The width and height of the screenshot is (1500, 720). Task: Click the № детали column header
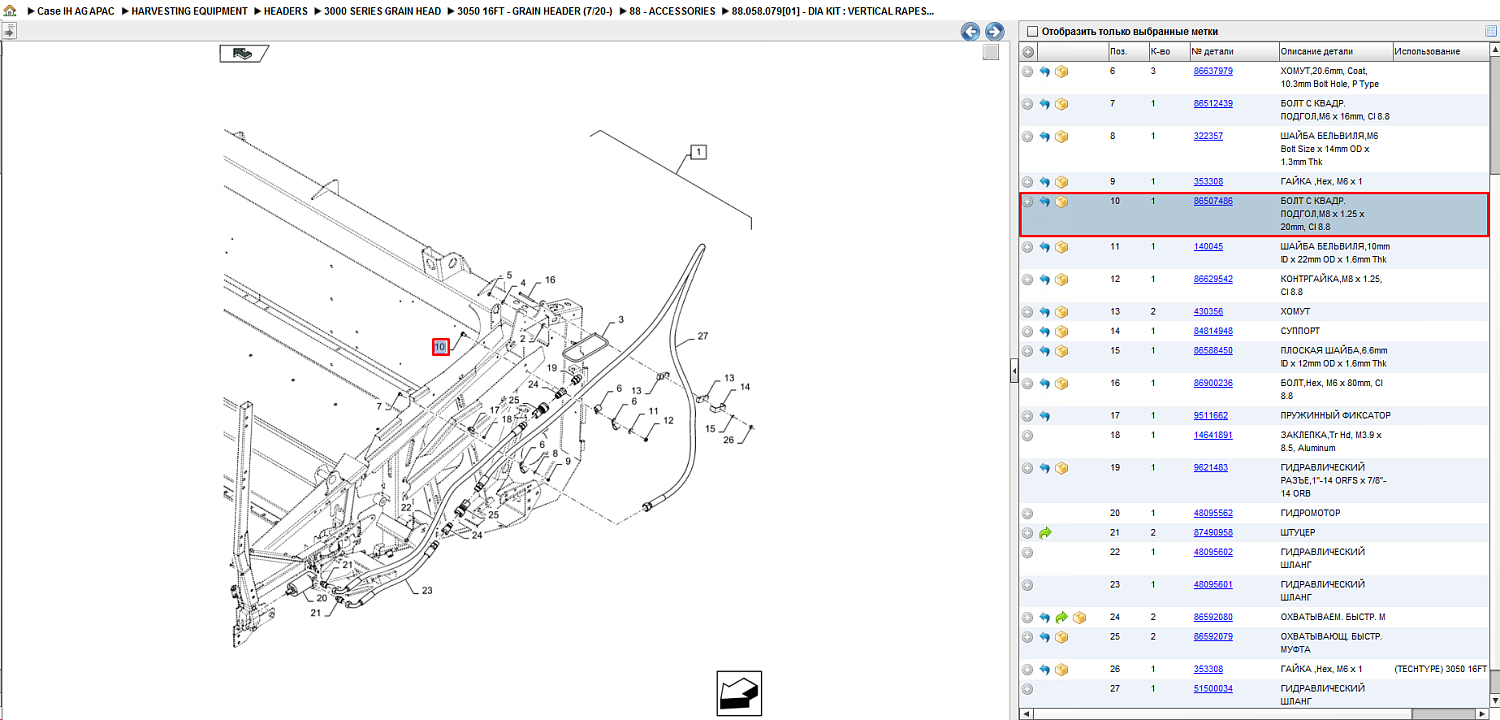point(1233,52)
